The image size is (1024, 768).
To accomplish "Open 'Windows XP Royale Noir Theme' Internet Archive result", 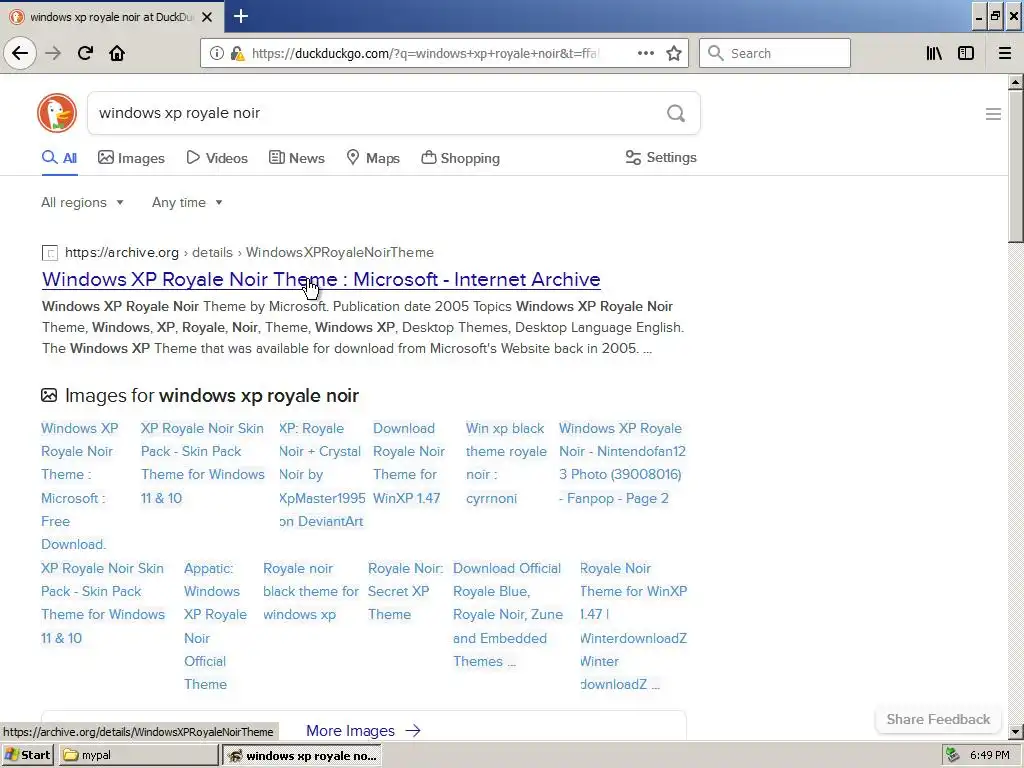I will [321, 280].
